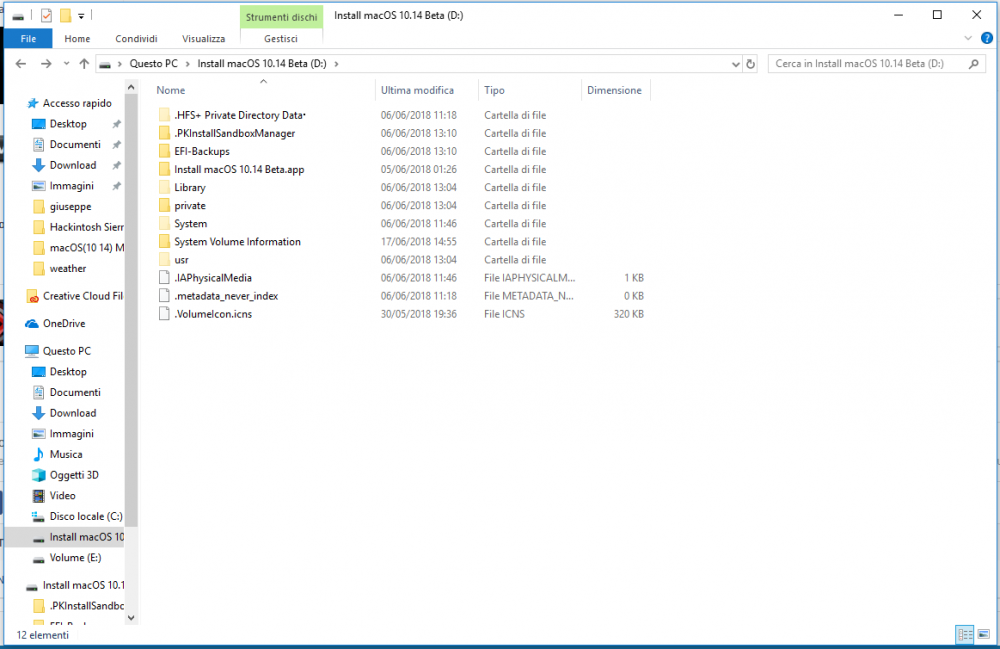The height and width of the screenshot is (649, 1000).
Task: Open the address bar history dropdown
Action: (x=735, y=64)
